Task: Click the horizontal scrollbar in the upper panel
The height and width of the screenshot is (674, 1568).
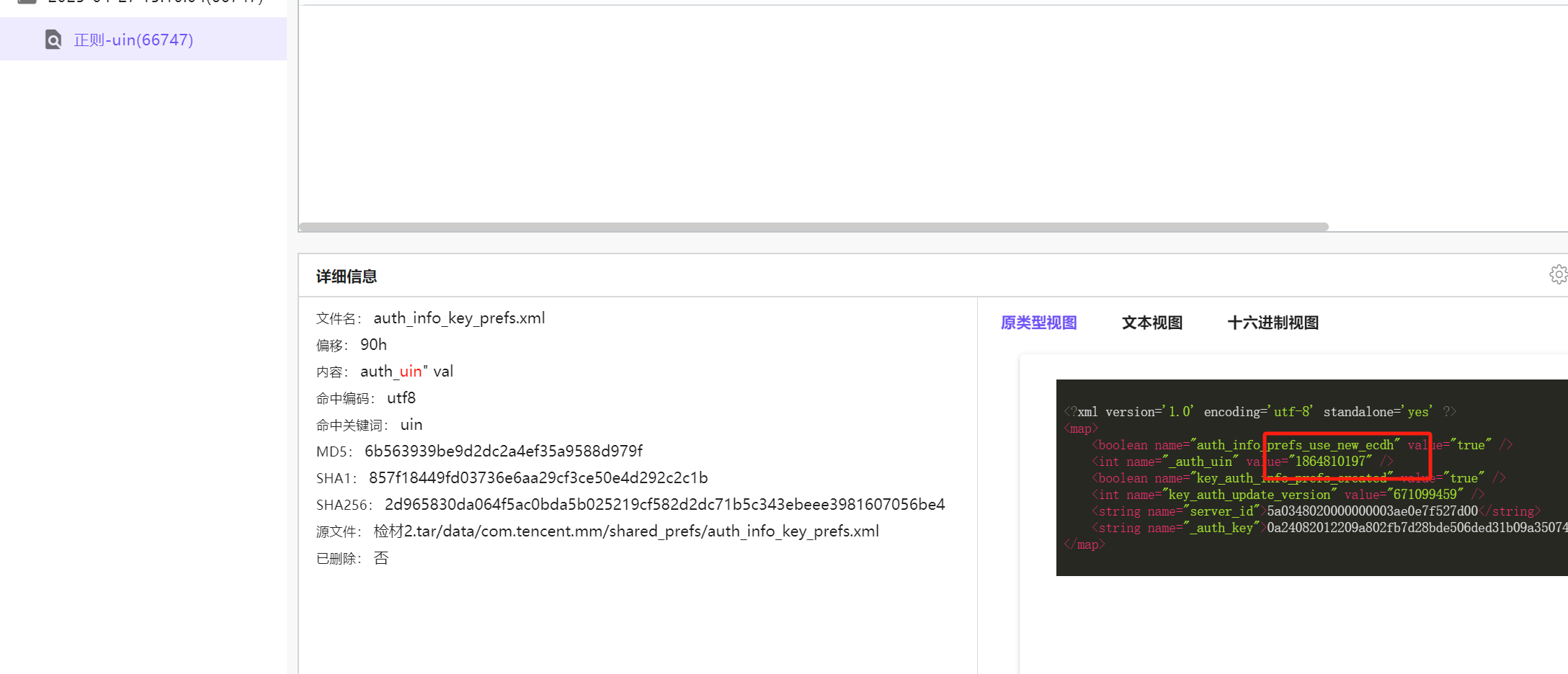Action: tap(813, 227)
